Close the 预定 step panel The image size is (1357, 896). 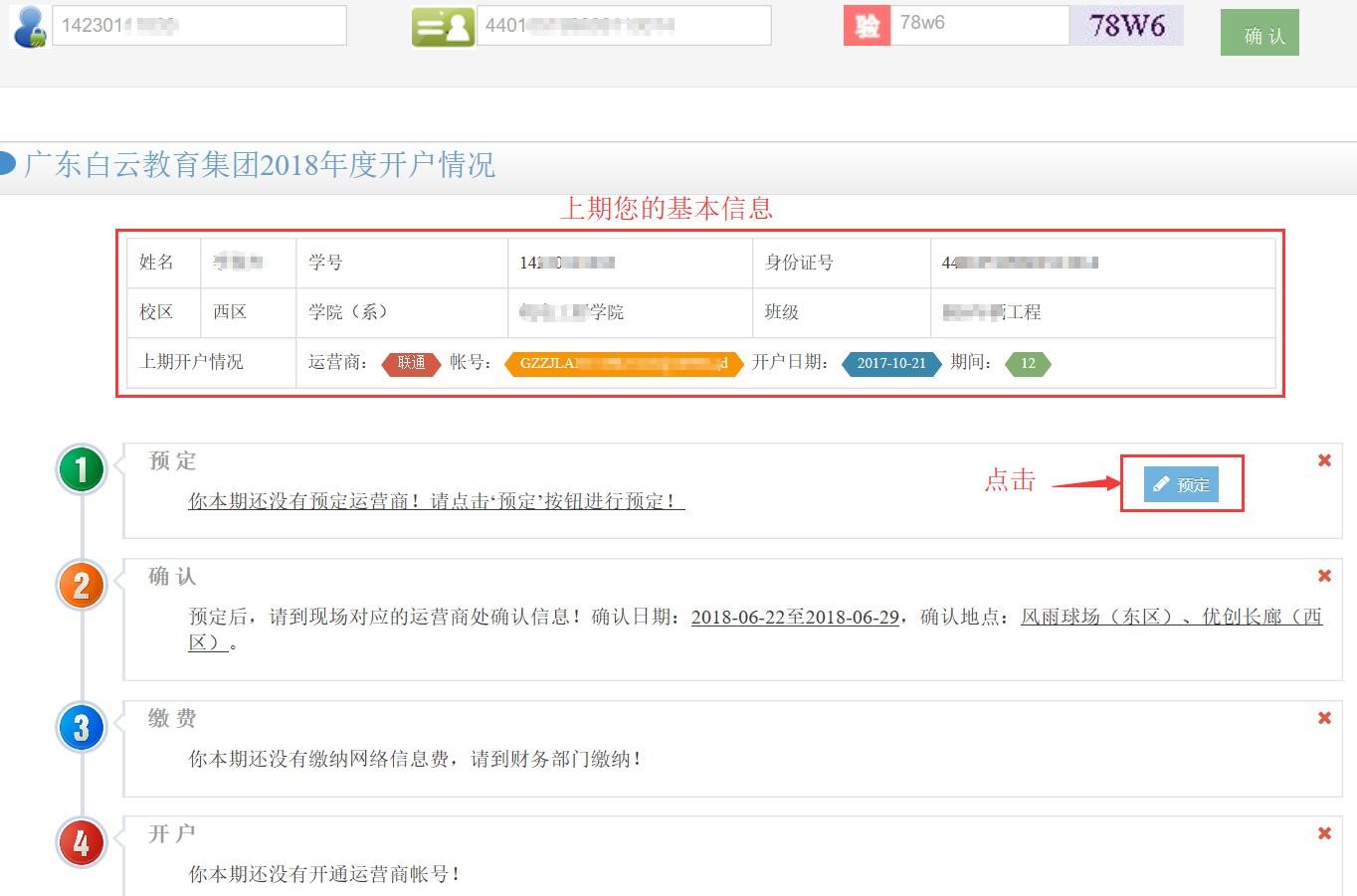click(1324, 460)
